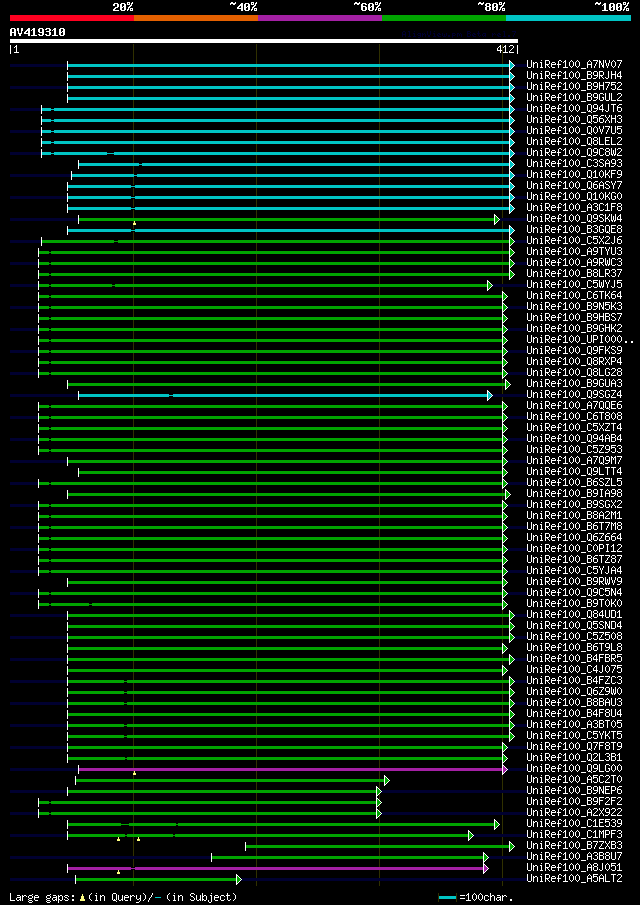Click arrowhead ending UniRef100_B9IA98 alignment bar
The width and height of the screenshot is (640, 905).
click(x=508, y=494)
